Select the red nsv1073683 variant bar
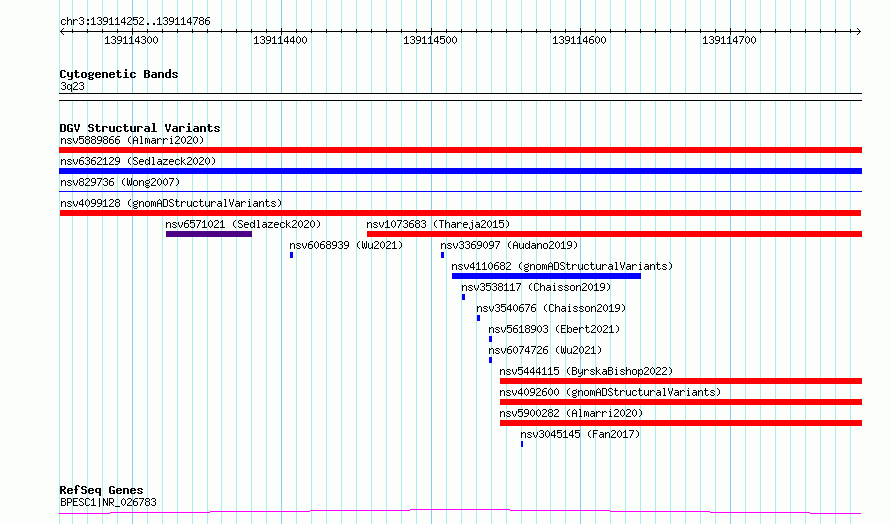Image resolution: width=890 pixels, height=524 pixels. coord(614,234)
